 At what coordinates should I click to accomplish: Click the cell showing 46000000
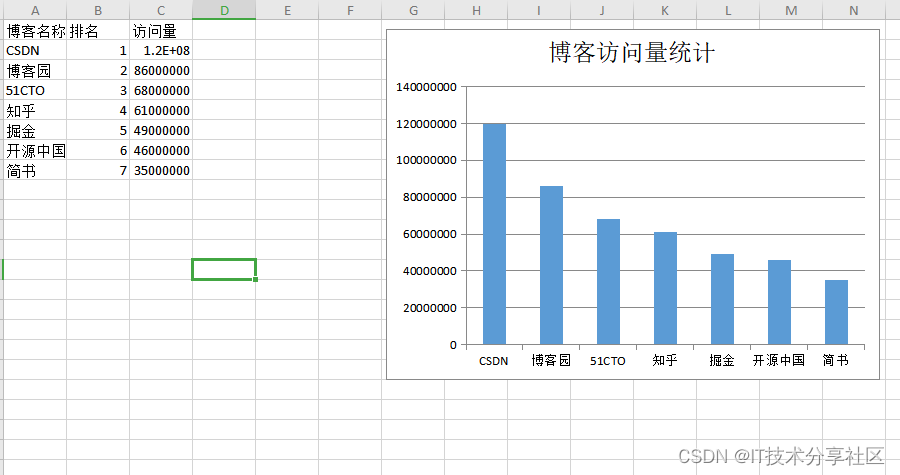(x=161, y=150)
